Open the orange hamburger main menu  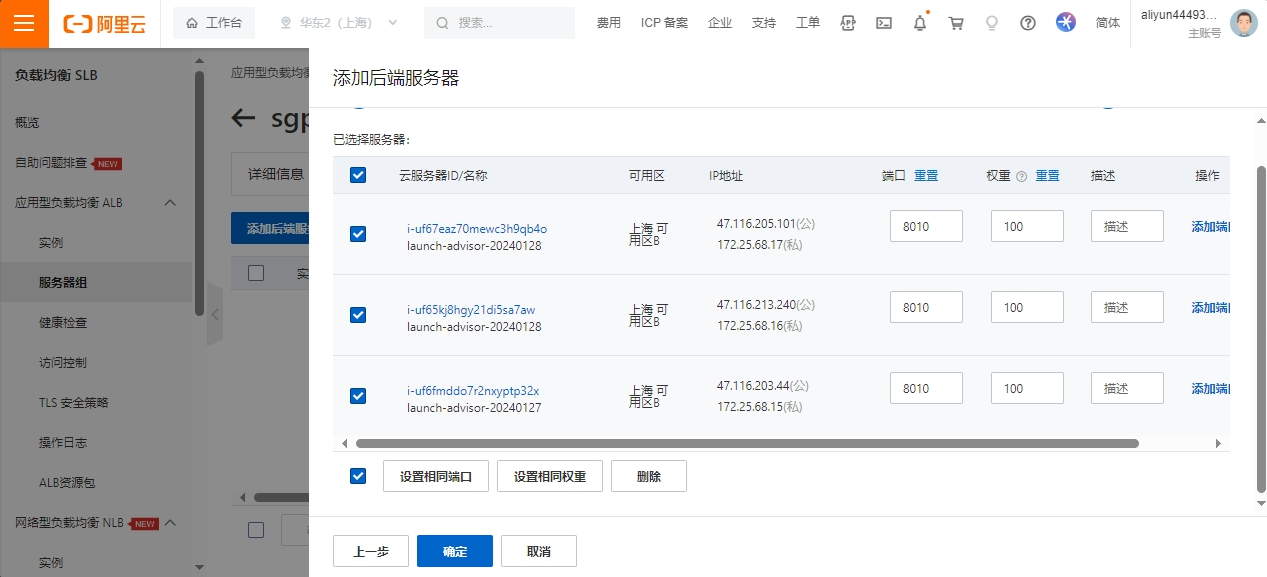[x=24, y=24]
